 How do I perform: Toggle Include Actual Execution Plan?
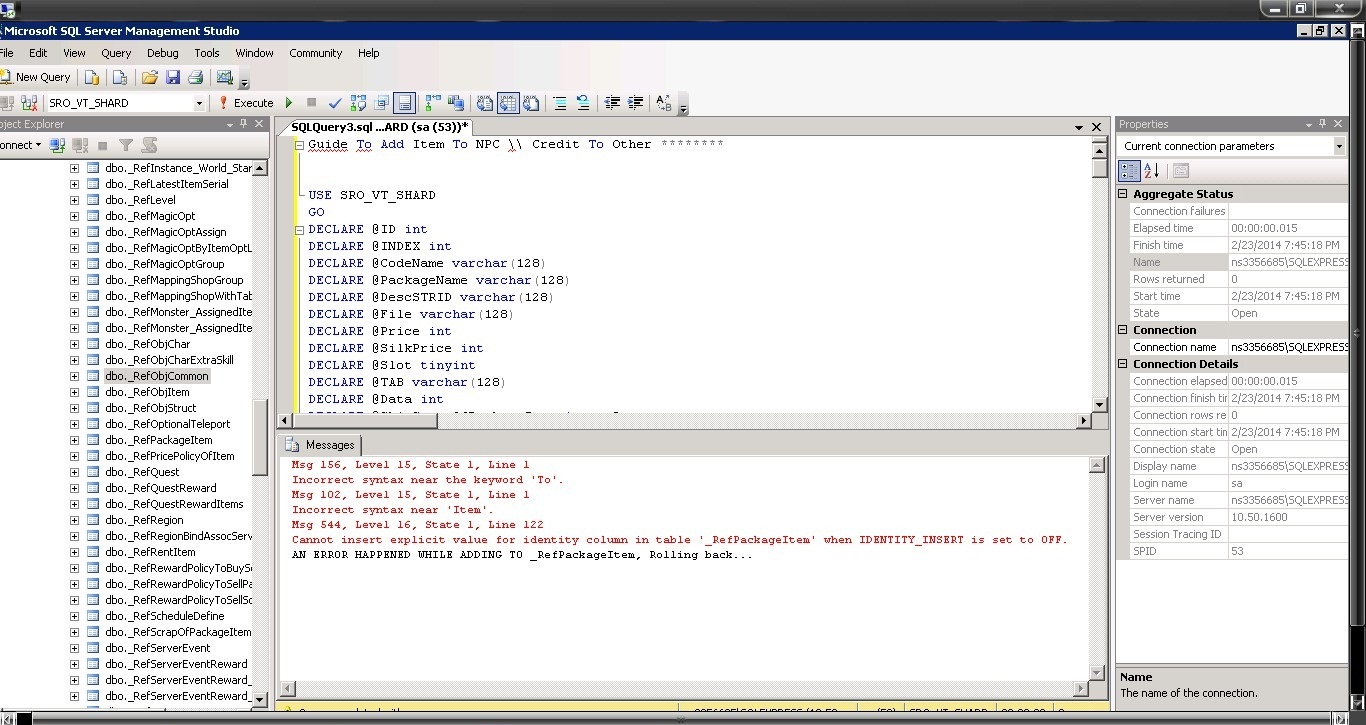tap(433, 103)
